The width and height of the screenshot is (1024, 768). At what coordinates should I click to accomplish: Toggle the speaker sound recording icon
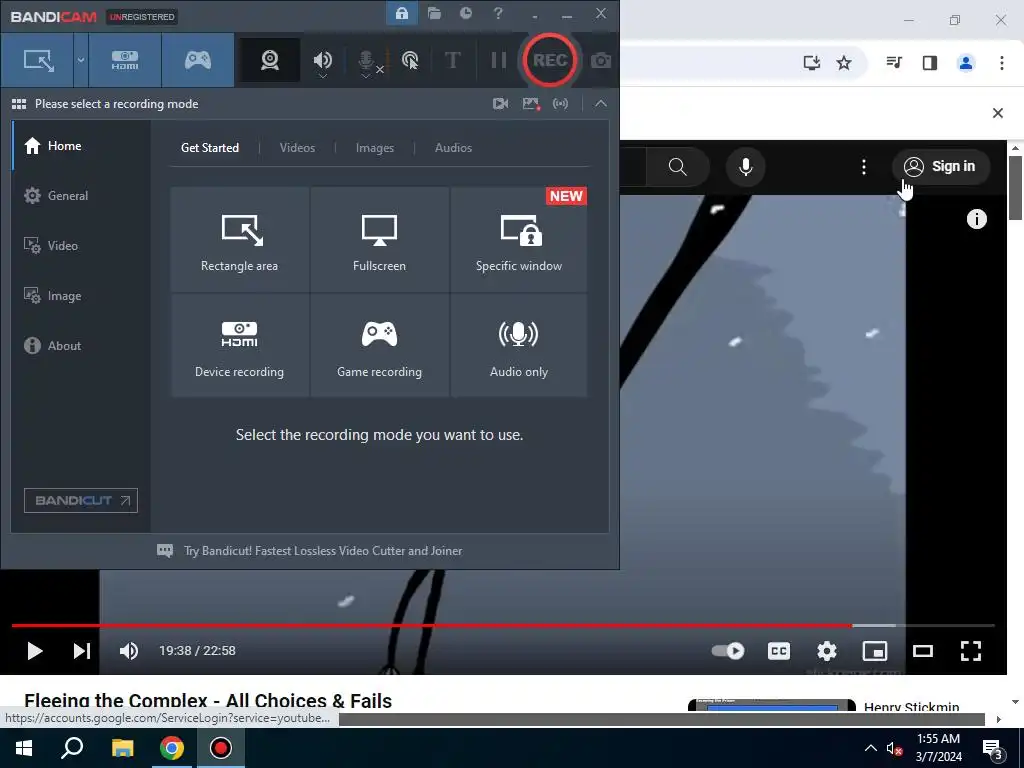point(323,61)
